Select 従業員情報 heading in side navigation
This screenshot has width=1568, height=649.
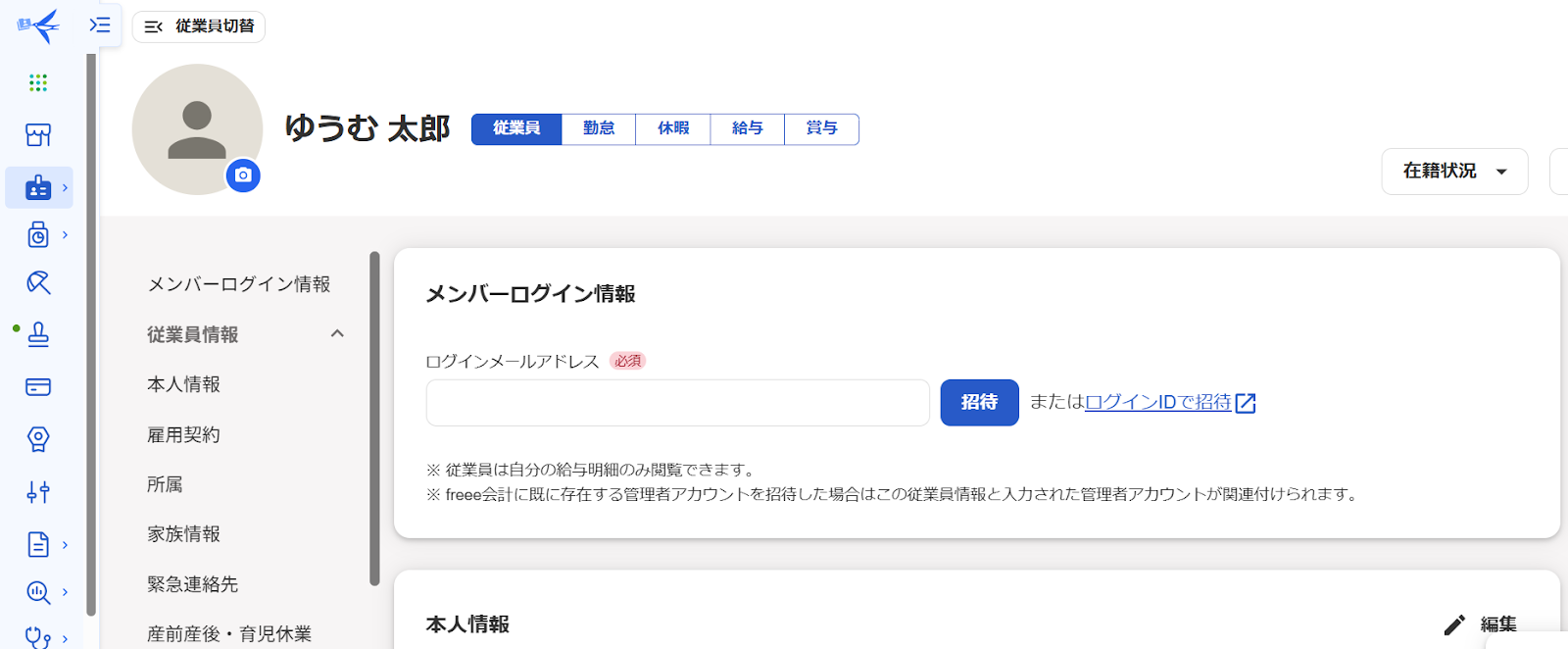coord(193,335)
